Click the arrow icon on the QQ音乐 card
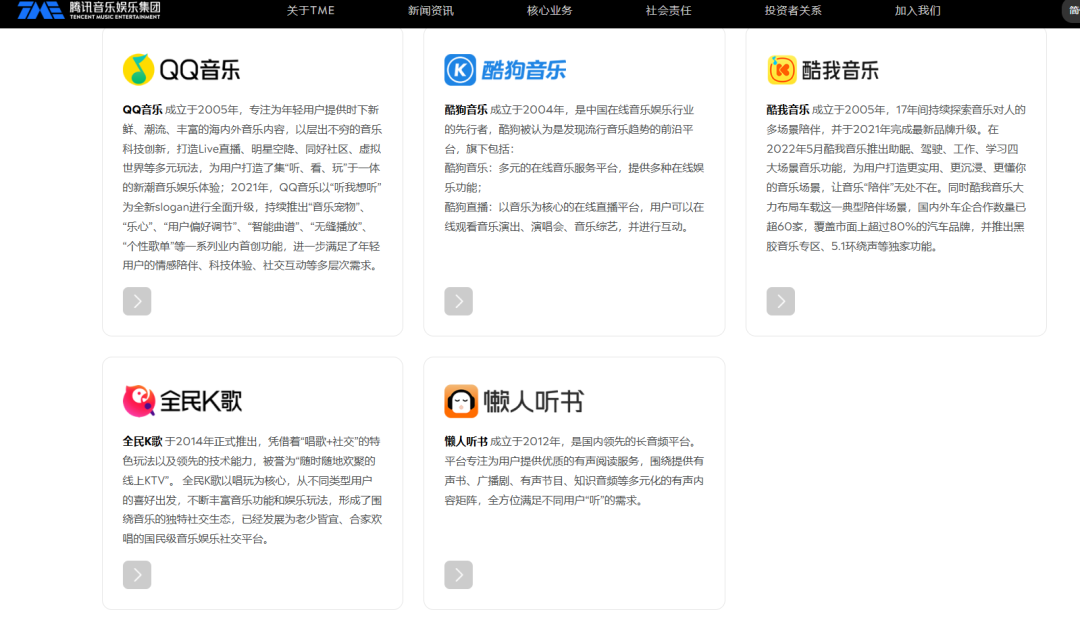Screen dimensions: 1080x635 click(137, 300)
